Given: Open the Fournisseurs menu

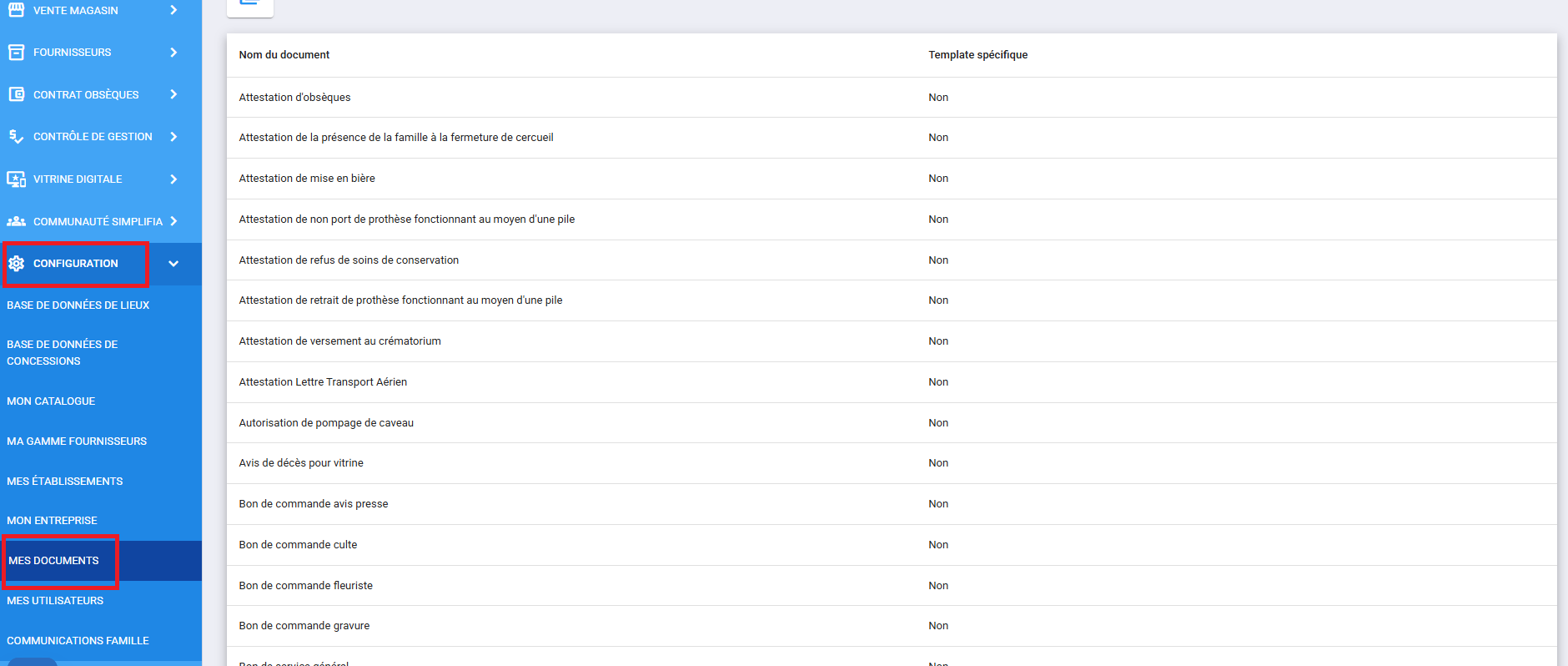Looking at the screenshot, I should pos(72,53).
